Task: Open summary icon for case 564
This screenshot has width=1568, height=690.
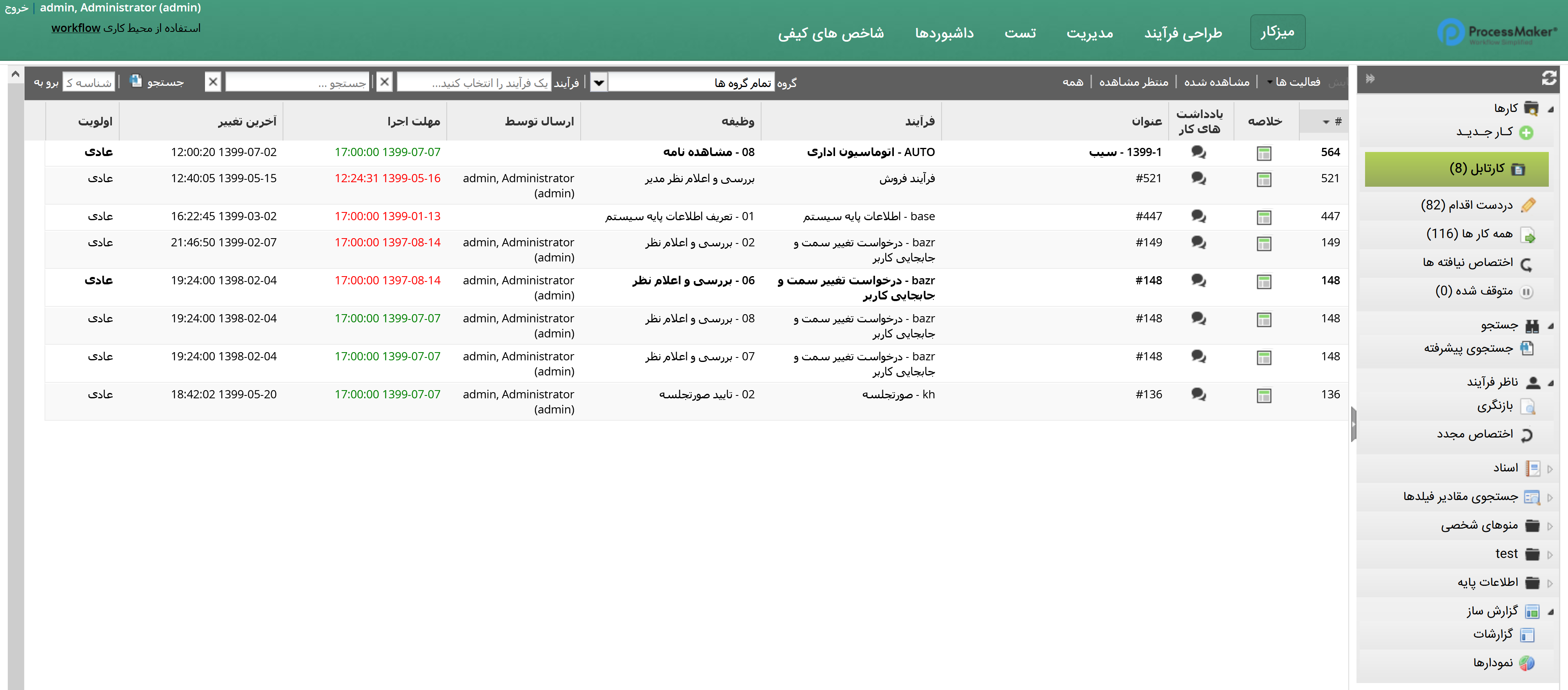Action: (x=1264, y=153)
